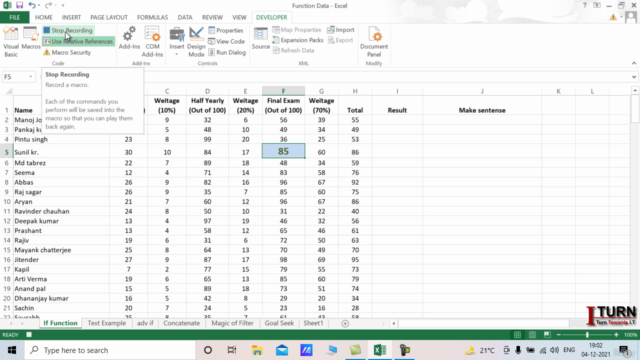
Task: Click the taskbar search box
Action: [110, 350]
